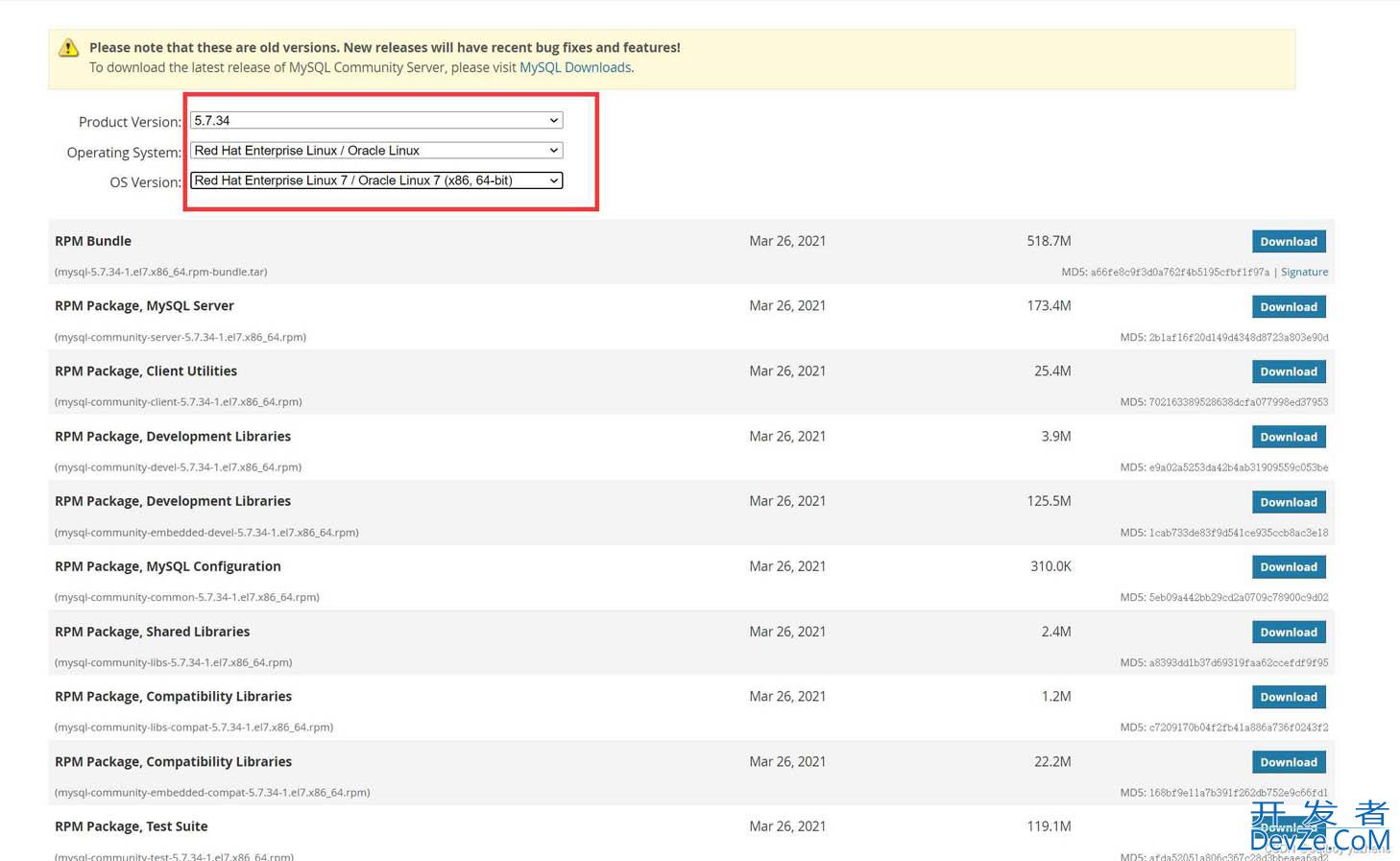
Task: Click 'RPM Package, MySQL Server' title
Action: (144, 305)
